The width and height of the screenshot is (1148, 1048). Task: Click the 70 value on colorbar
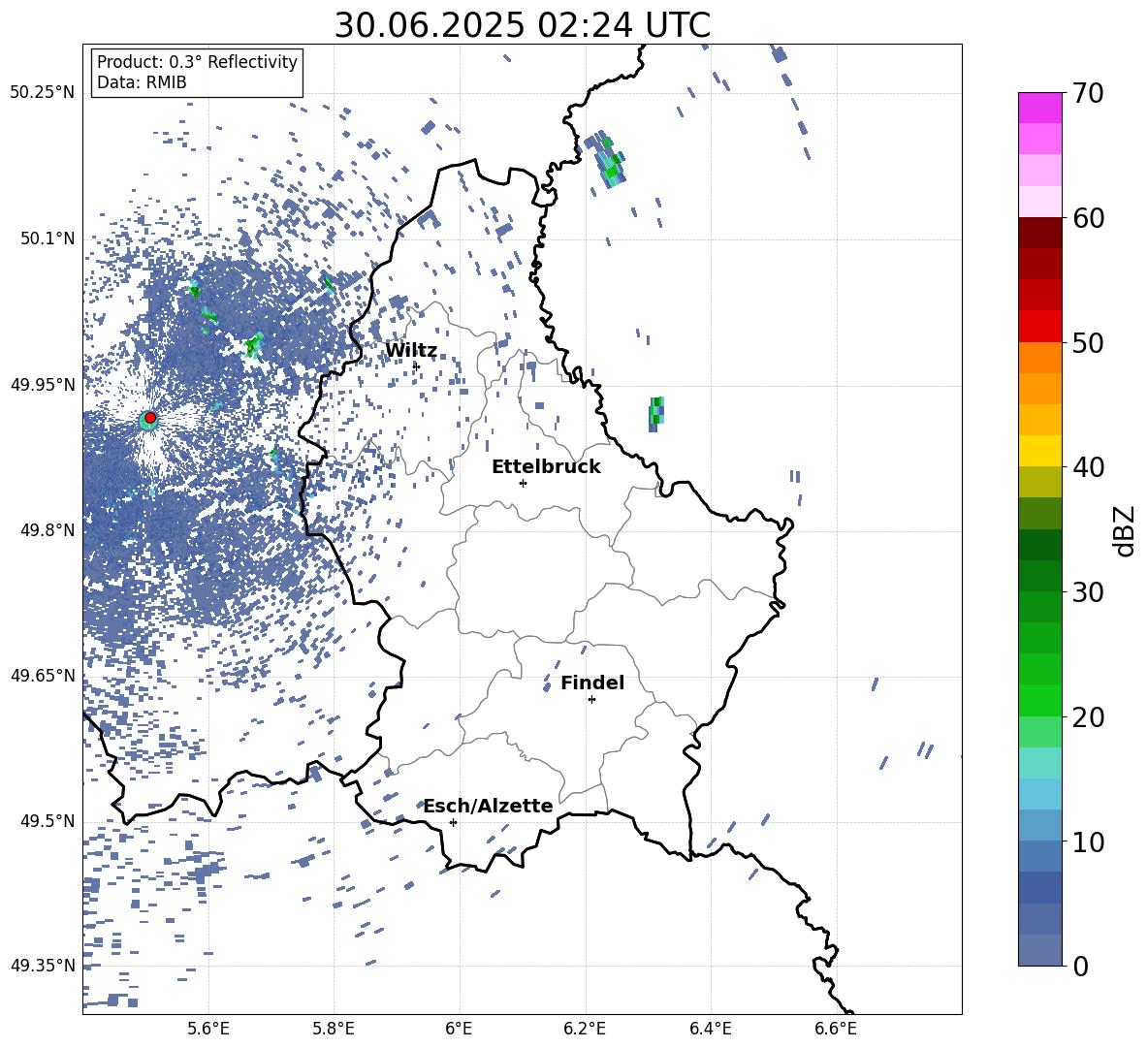(x=1088, y=94)
